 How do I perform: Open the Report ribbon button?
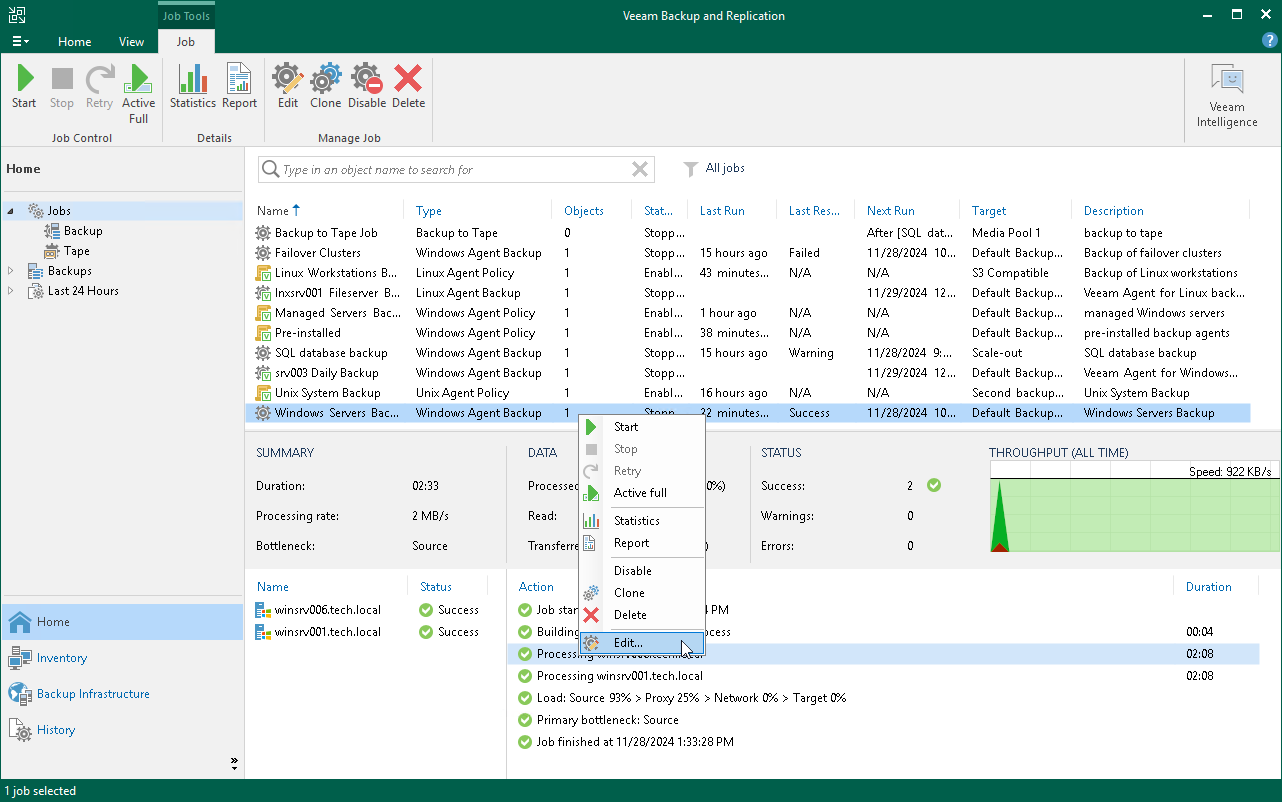coord(239,87)
